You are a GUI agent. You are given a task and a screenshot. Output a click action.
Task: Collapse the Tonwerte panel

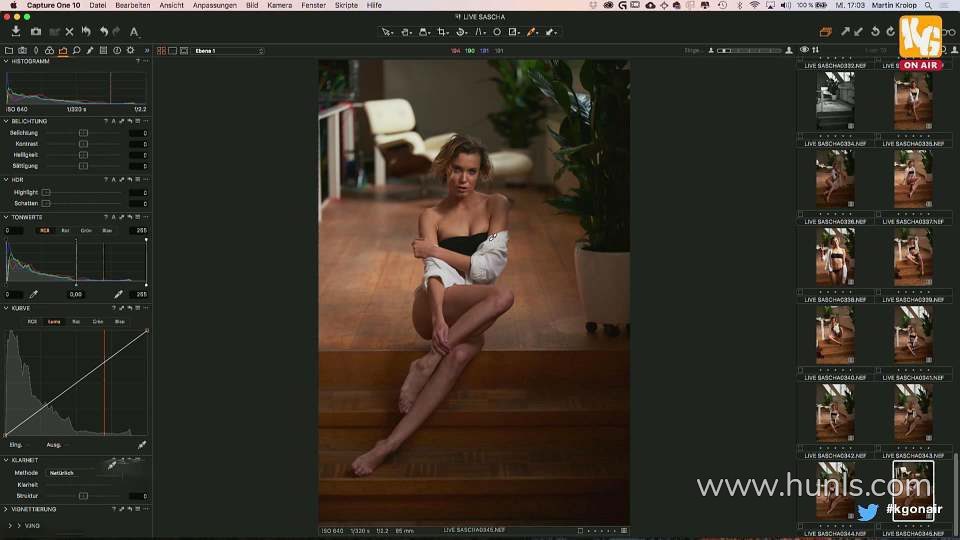tap(6, 217)
